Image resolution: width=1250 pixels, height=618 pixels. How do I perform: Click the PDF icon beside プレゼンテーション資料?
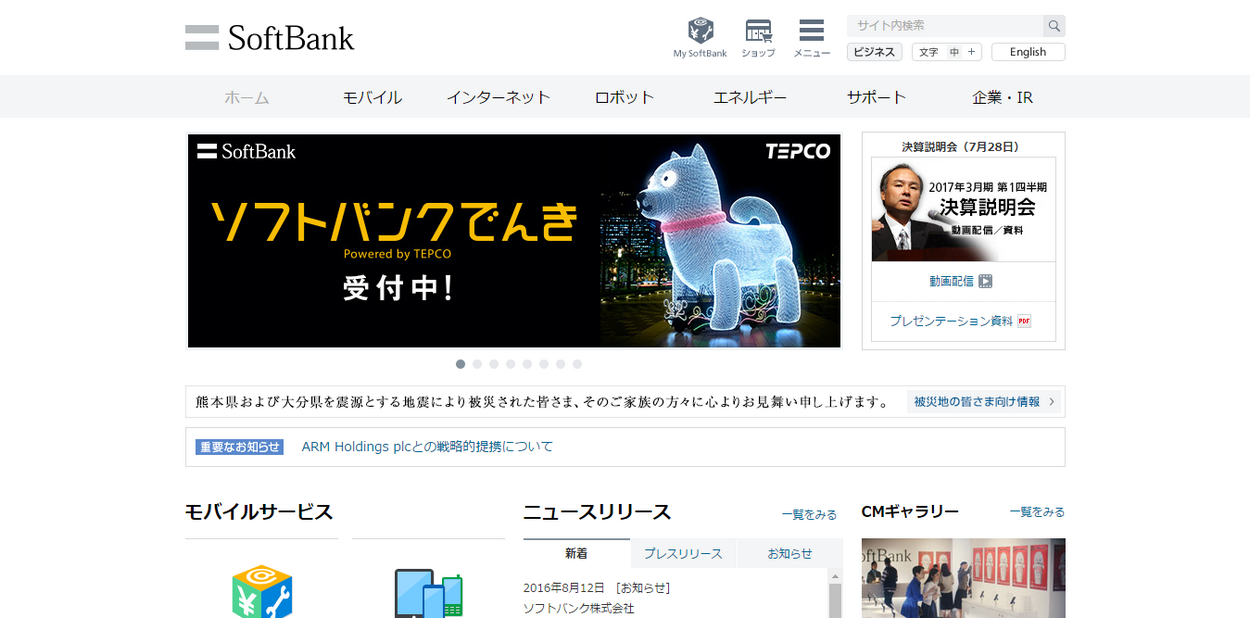pos(1024,321)
